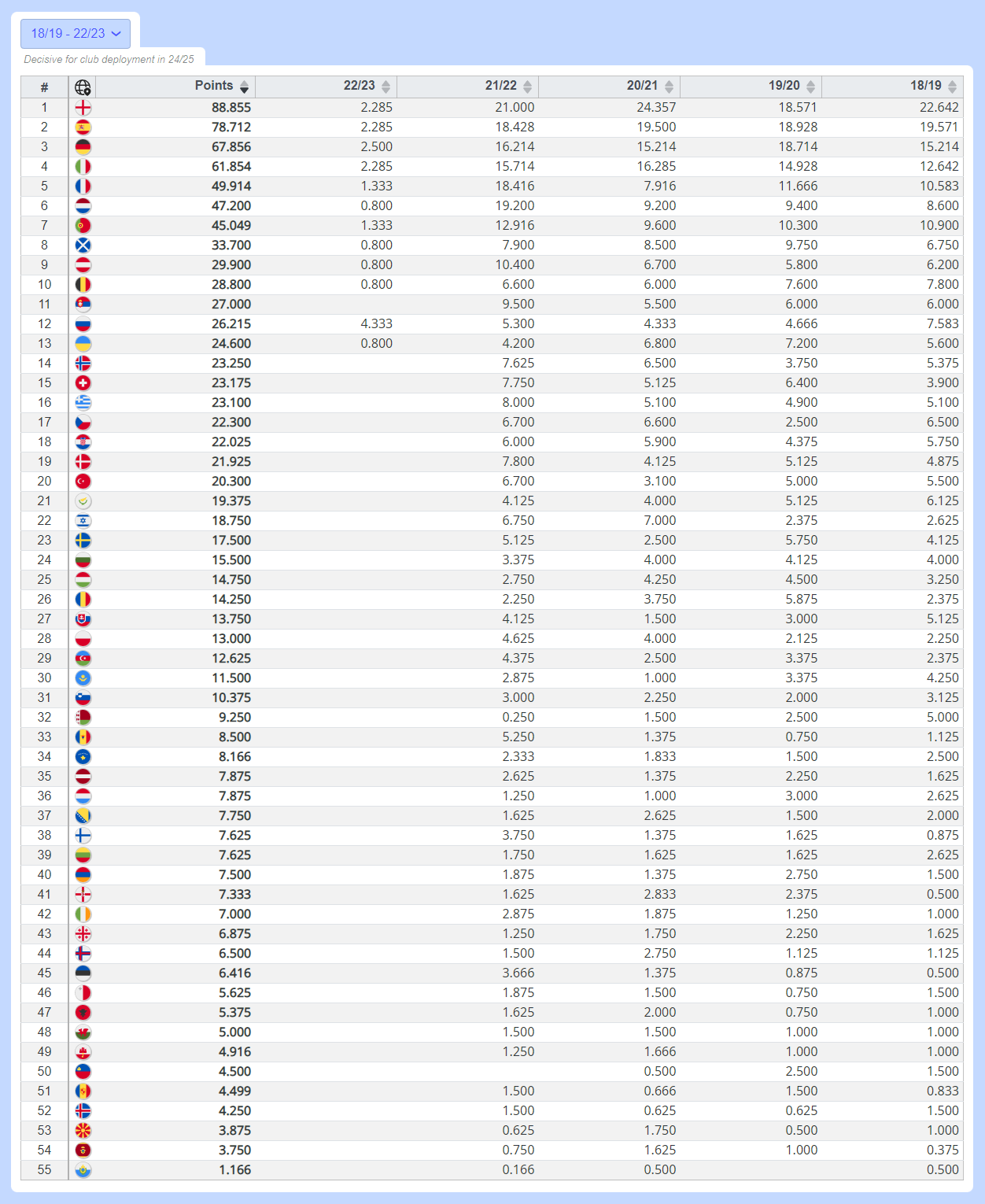Sort by the 18/19 season column
Screen dimensions: 985x1204
pos(892,86)
